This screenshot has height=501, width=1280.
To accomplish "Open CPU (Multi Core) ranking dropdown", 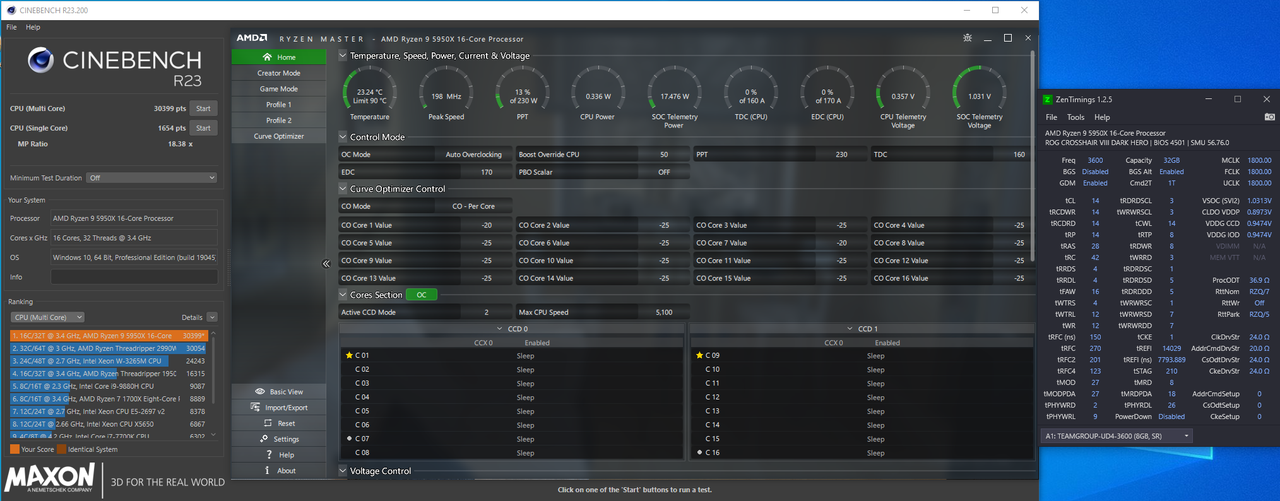I will pos(49,317).
